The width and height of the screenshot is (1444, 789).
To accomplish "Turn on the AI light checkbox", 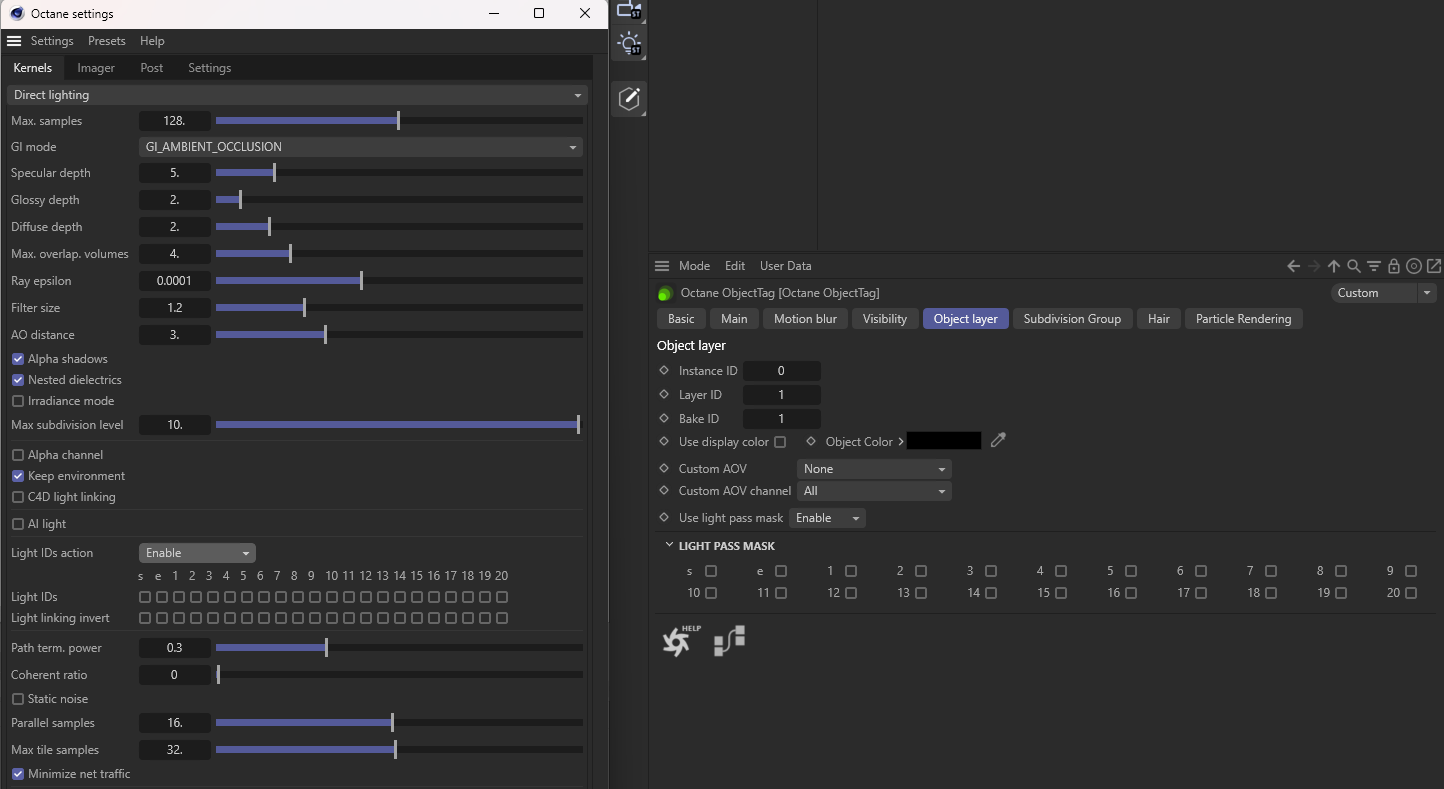I will point(18,524).
